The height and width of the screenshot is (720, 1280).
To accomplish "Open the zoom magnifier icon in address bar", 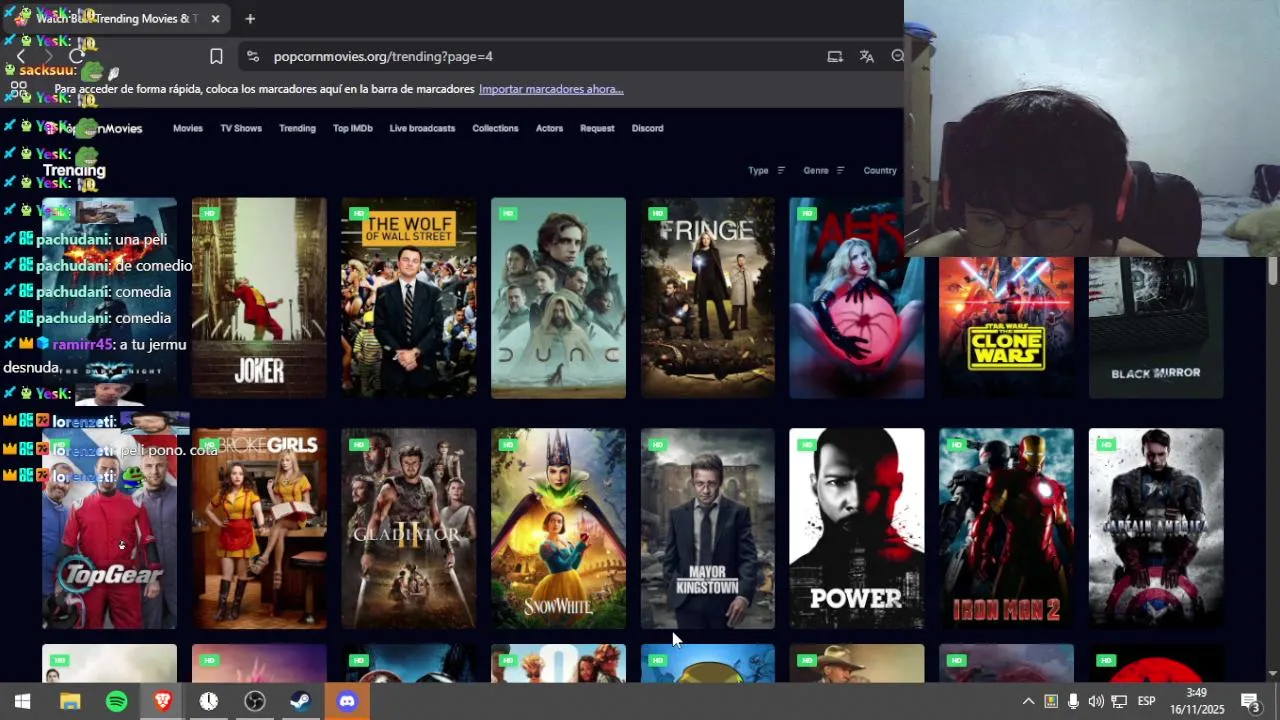I will click(897, 56).
